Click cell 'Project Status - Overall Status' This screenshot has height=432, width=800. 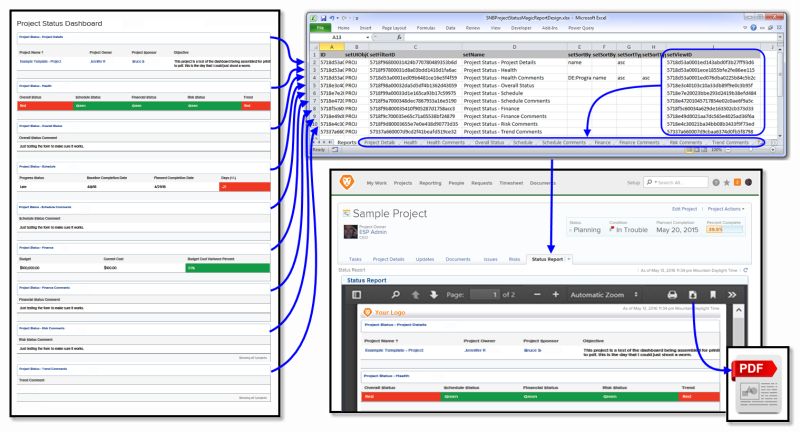(x=498, y=86)
